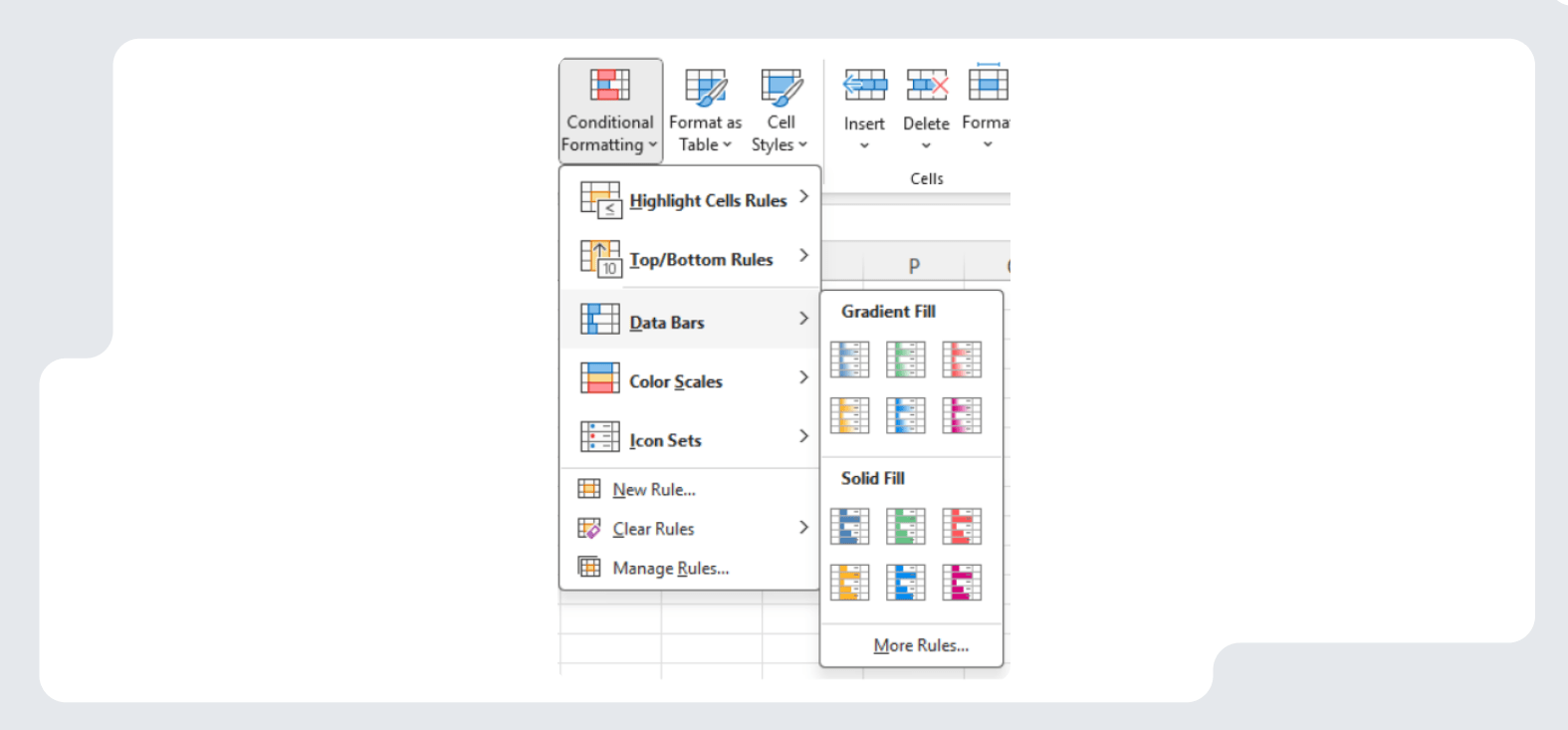This screenshot has width=1568, height=730.
Task: Open the Cell Styles gallery
Action: tap(780, 110)
